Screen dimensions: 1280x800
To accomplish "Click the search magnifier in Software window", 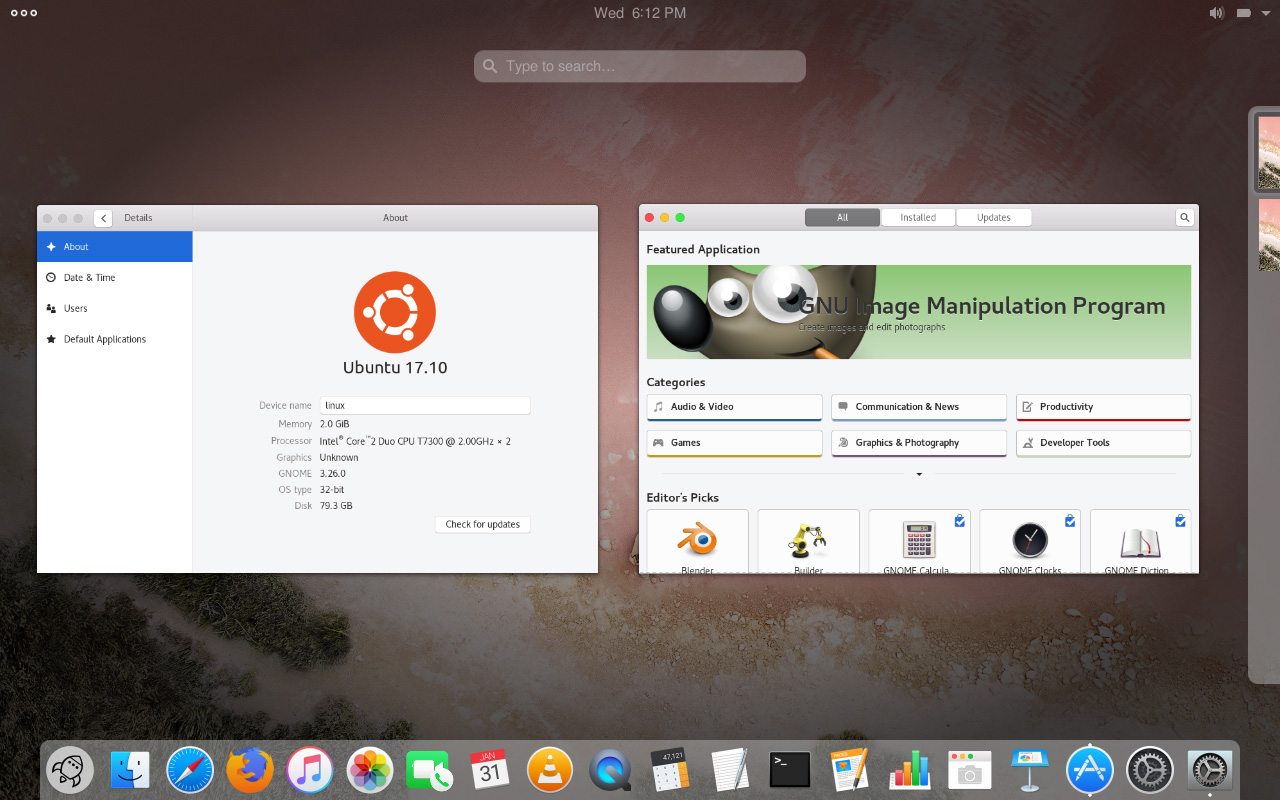I will (1184, 217).
